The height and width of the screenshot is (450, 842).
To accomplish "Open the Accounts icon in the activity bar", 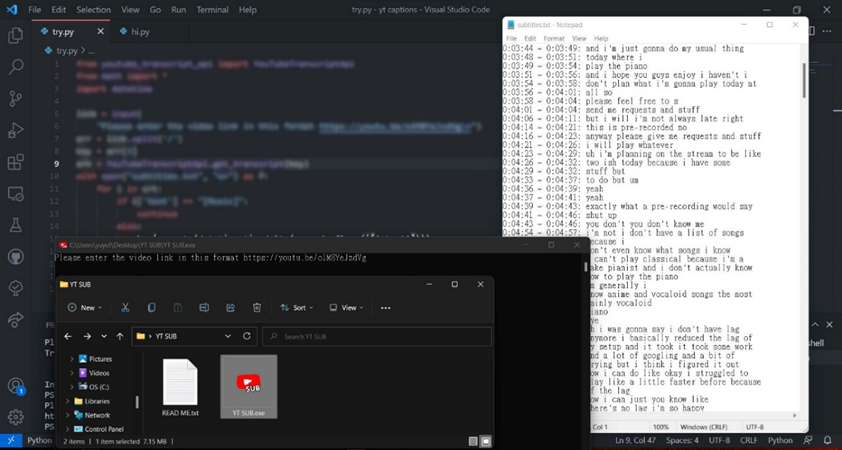I will pos(16,386).
